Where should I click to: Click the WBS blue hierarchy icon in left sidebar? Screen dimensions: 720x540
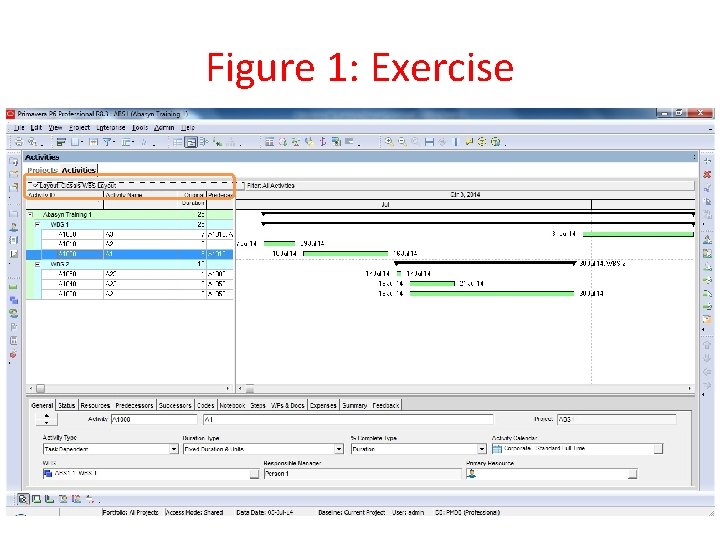[x=13, y=300]
